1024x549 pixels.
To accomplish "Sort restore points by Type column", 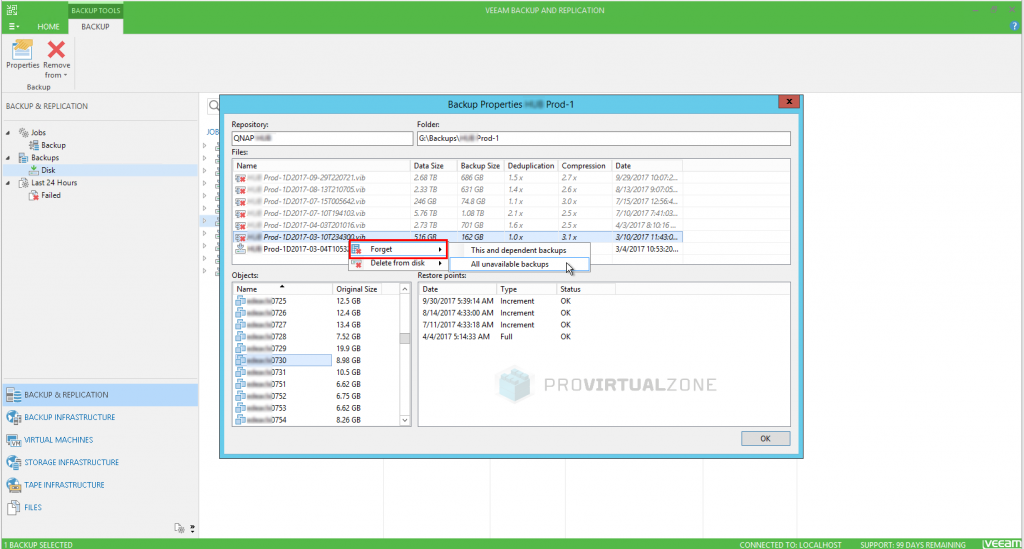I will (x=526, y=289).
